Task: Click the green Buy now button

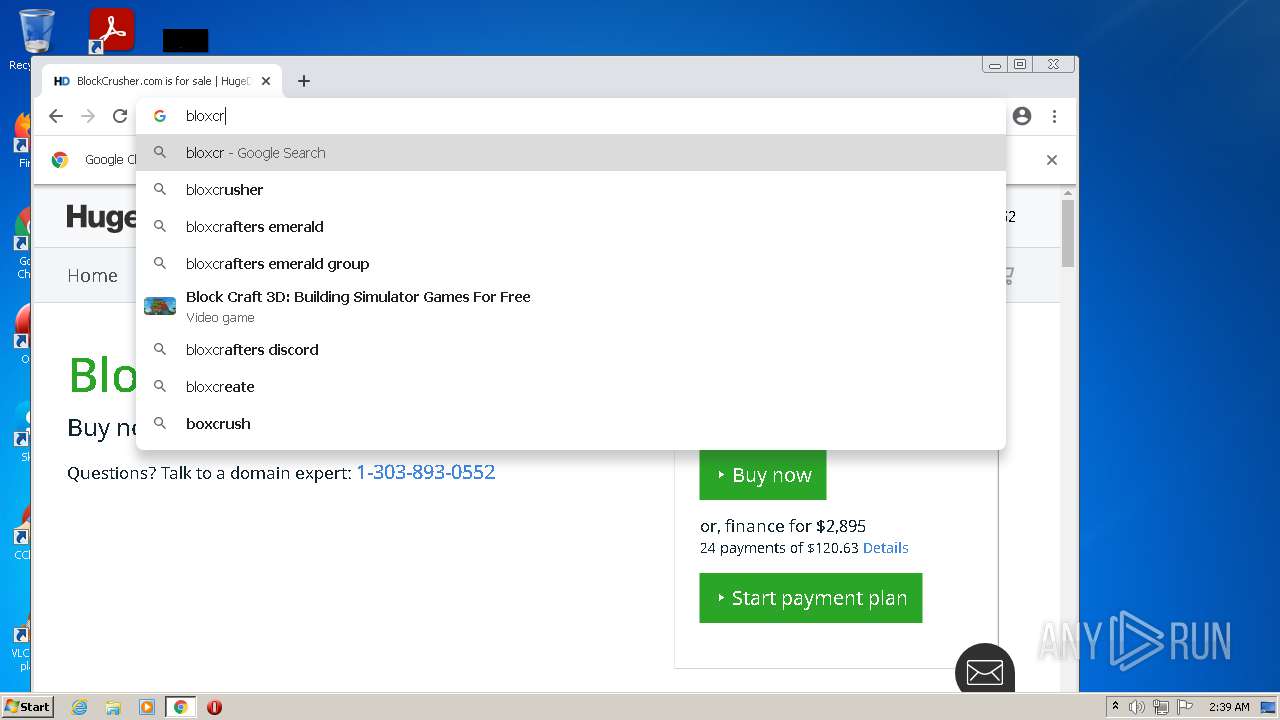Action: [763, 475]
